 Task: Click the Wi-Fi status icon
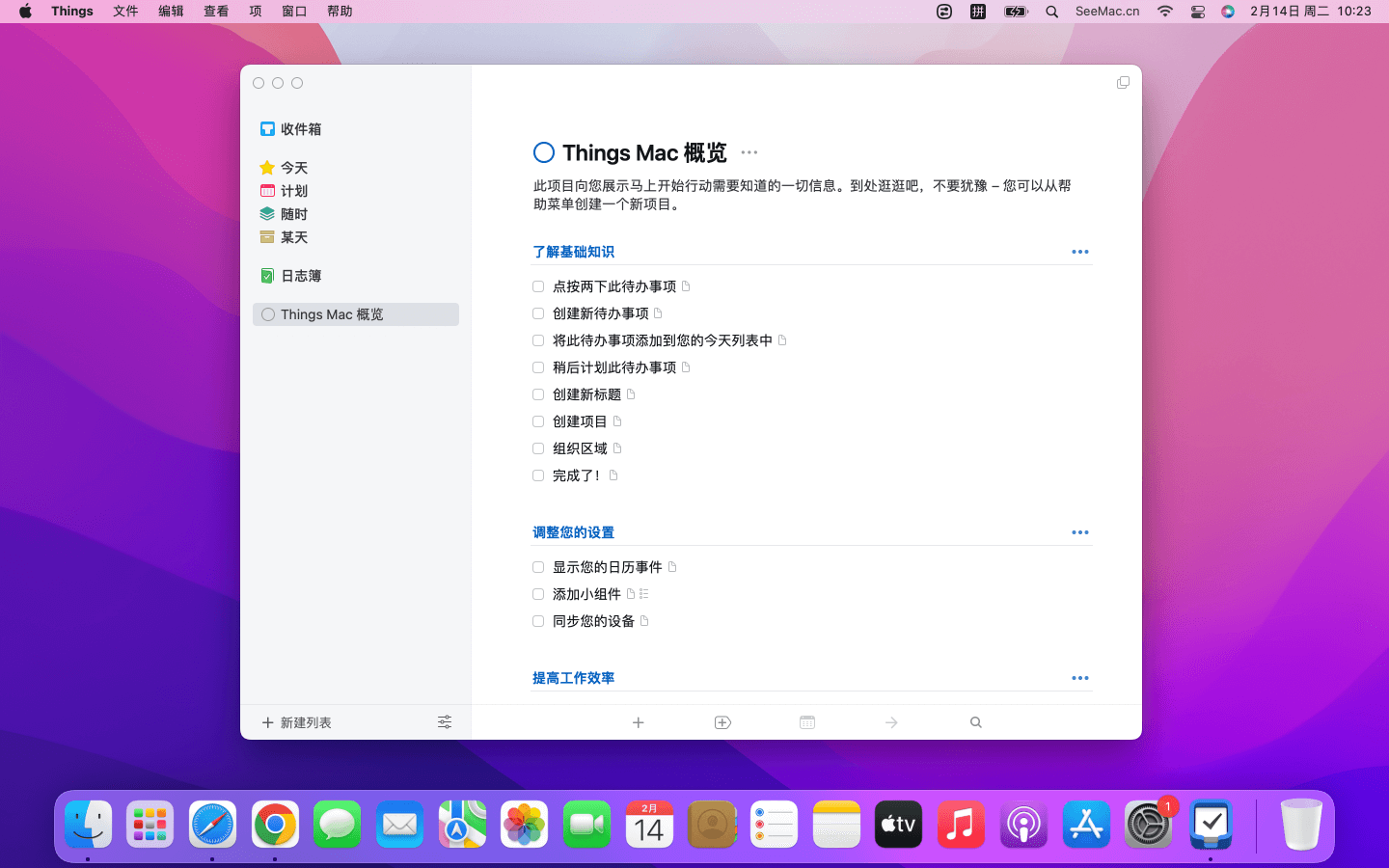click(x=1165, y=12)
